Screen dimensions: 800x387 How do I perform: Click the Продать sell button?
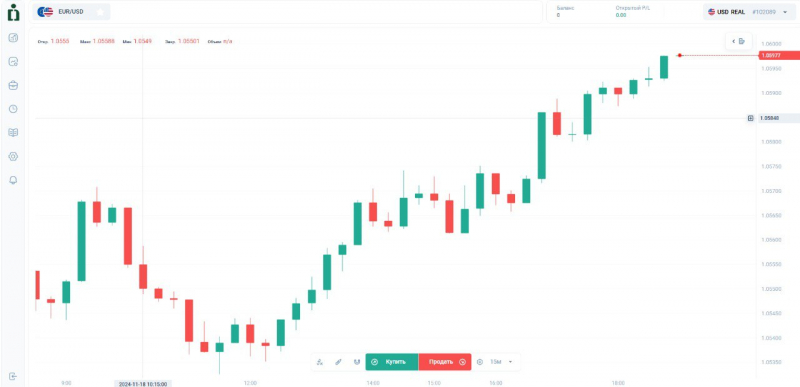click(445, 362)
